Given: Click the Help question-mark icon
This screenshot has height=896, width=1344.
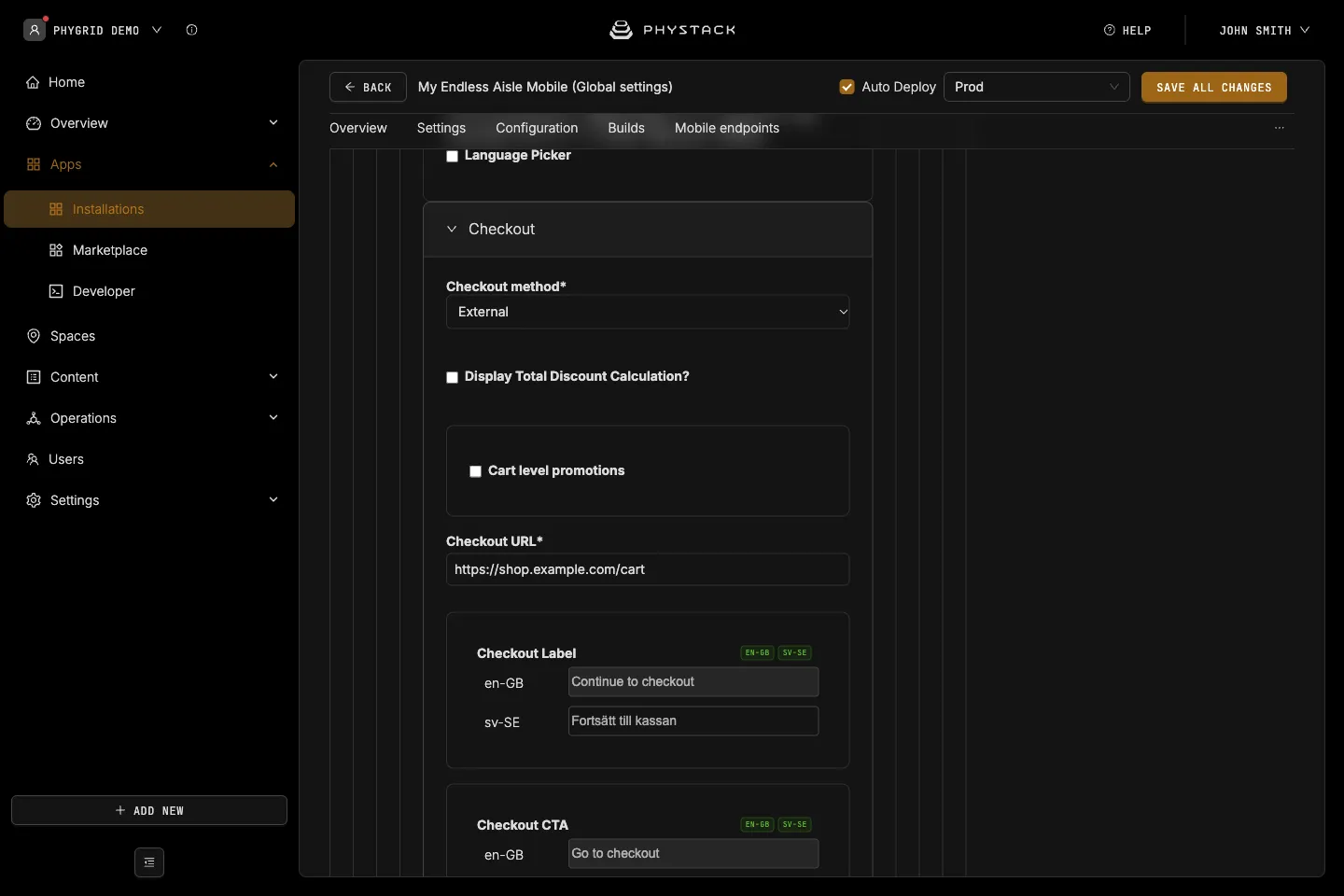Looking at the screenshot, I should point(1110,30).
